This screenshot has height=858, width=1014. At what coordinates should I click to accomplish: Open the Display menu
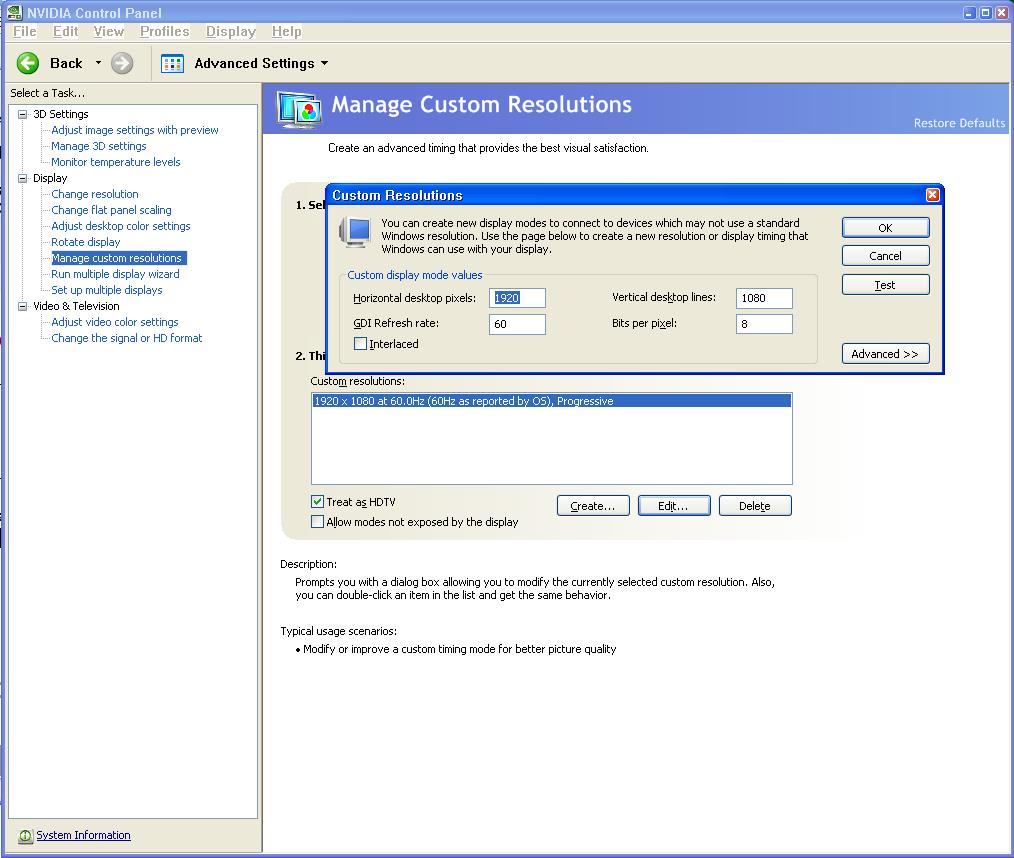(230, 31)
